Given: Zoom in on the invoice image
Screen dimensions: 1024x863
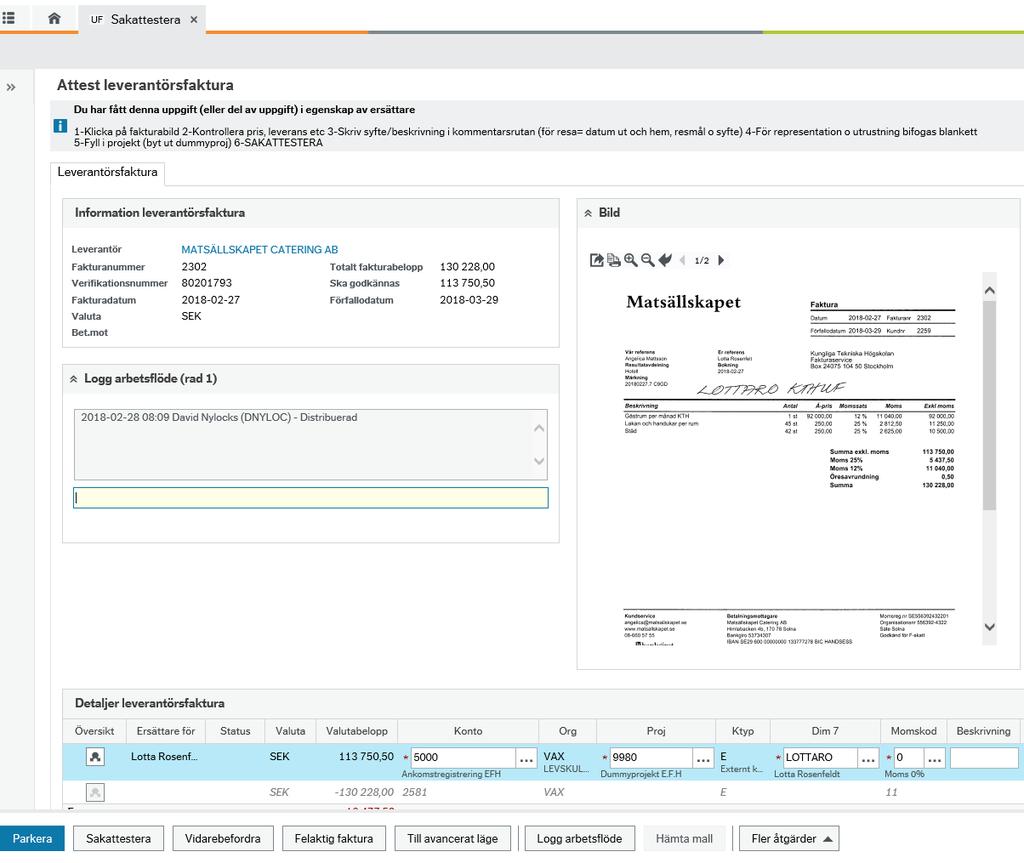Looking at the screenshot, I should (x=630, y=260).
